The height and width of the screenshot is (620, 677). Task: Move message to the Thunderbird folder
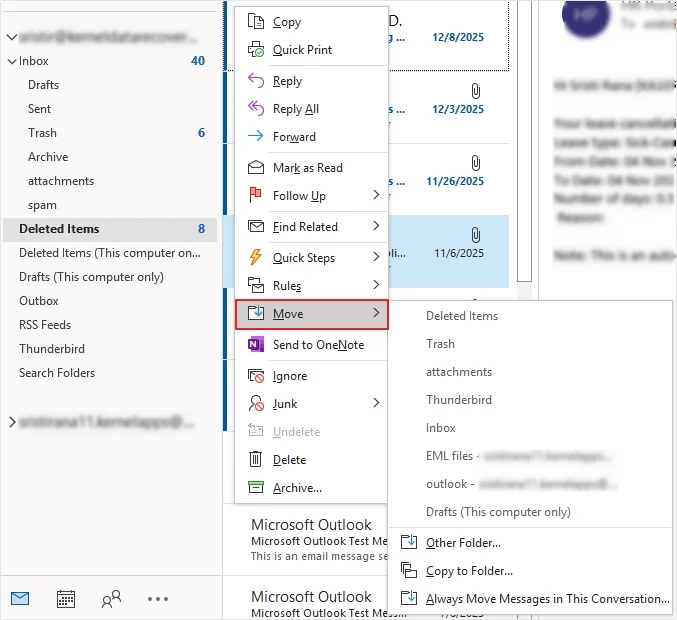coord(457,400)
